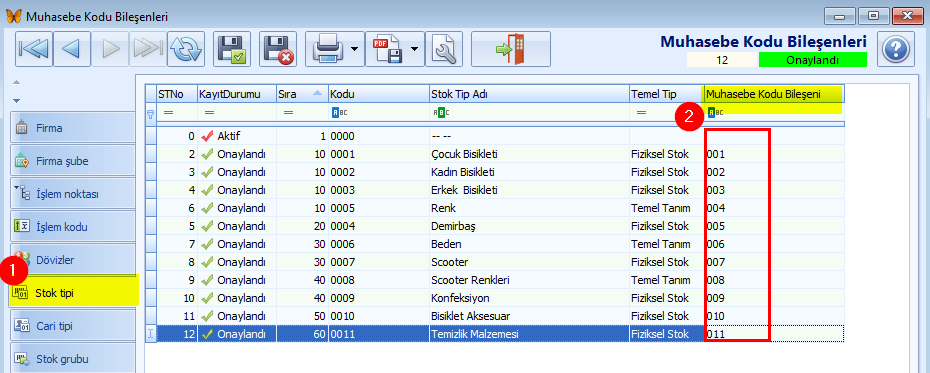Open printer options dropdown arrow
This screenshot has width=930, height=373.
[356, 49]
